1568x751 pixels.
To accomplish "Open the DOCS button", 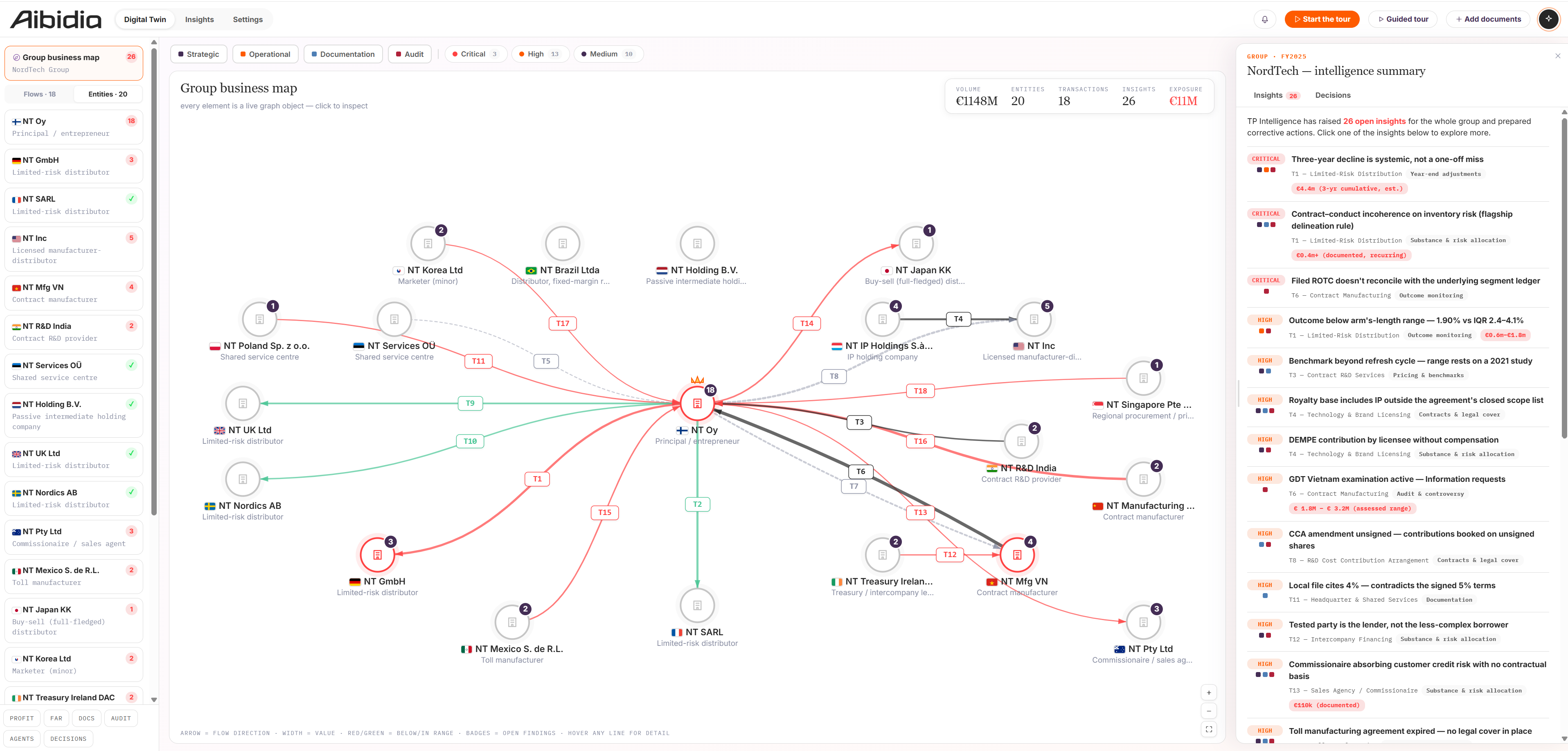I will [x=86, y=718].
